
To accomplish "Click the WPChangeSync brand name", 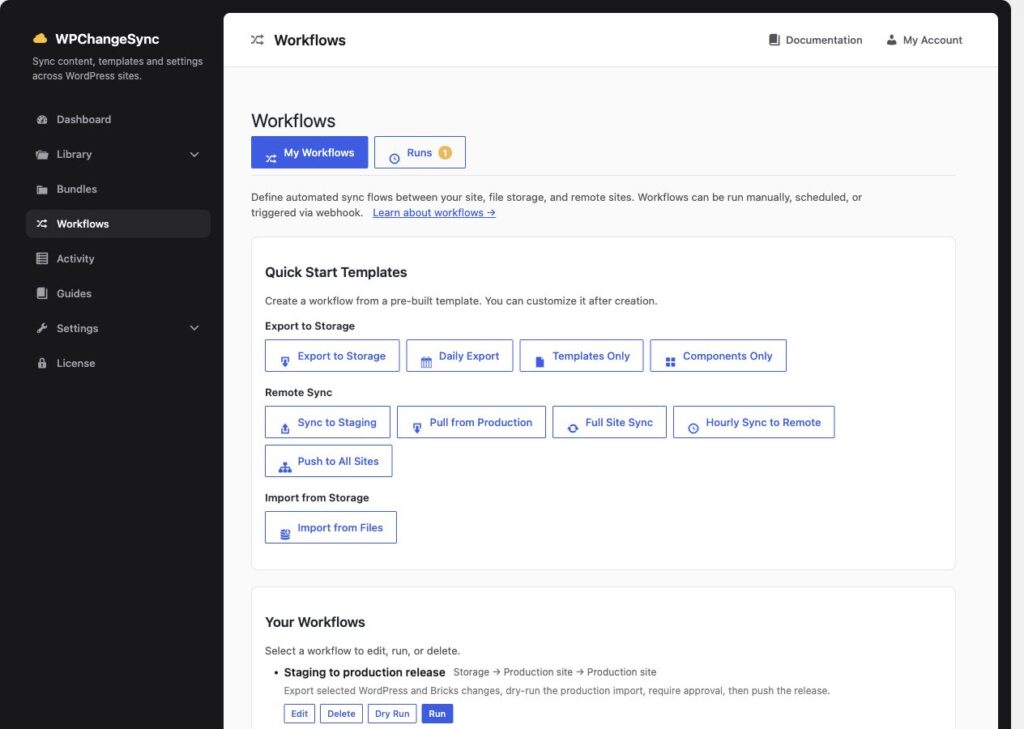I will click(x=107, y=39).
